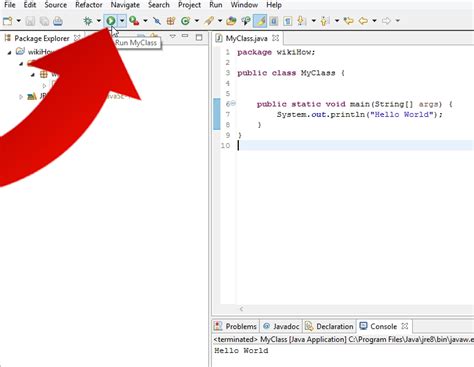Click the Debug bug icon
The width and height of the screenshot is (474, 367).
coord(88,21)
